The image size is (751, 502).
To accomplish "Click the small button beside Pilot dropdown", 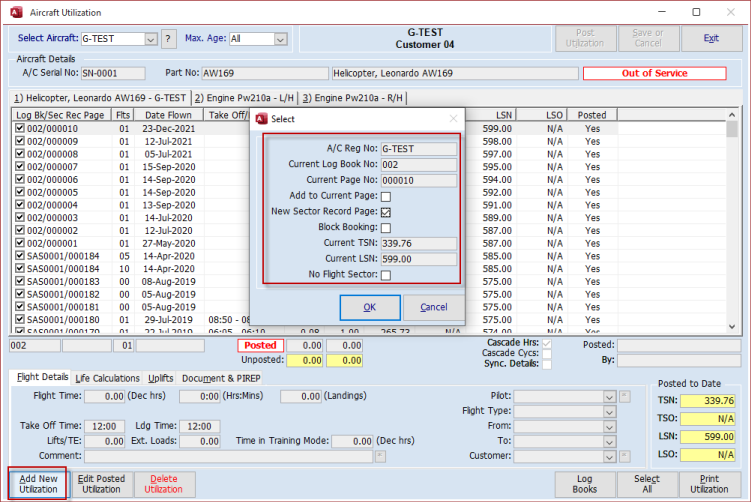I will click(x=625, y=397).
